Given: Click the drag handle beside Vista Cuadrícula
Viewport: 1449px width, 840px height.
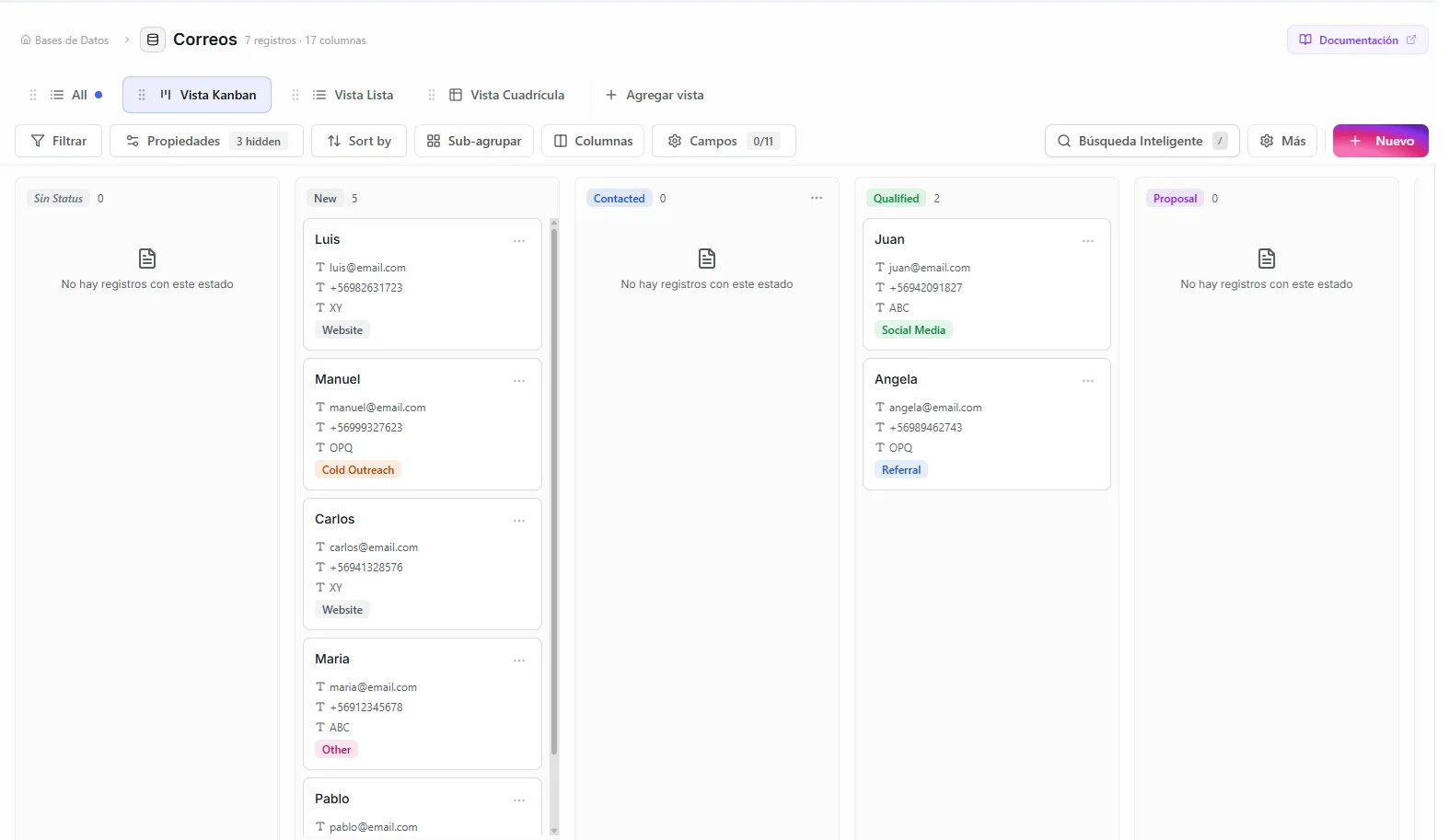Looking at the screenshot, I should 432,95.
